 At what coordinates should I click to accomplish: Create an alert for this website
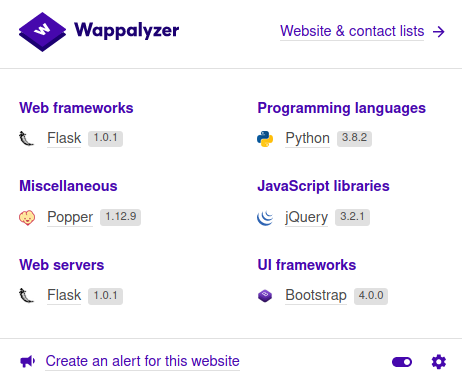coord(143,361)
